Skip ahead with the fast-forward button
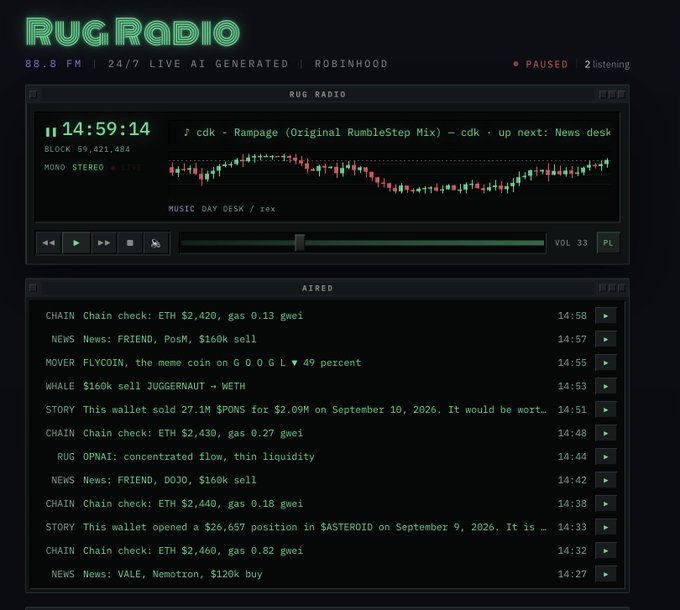 (104, 243)
